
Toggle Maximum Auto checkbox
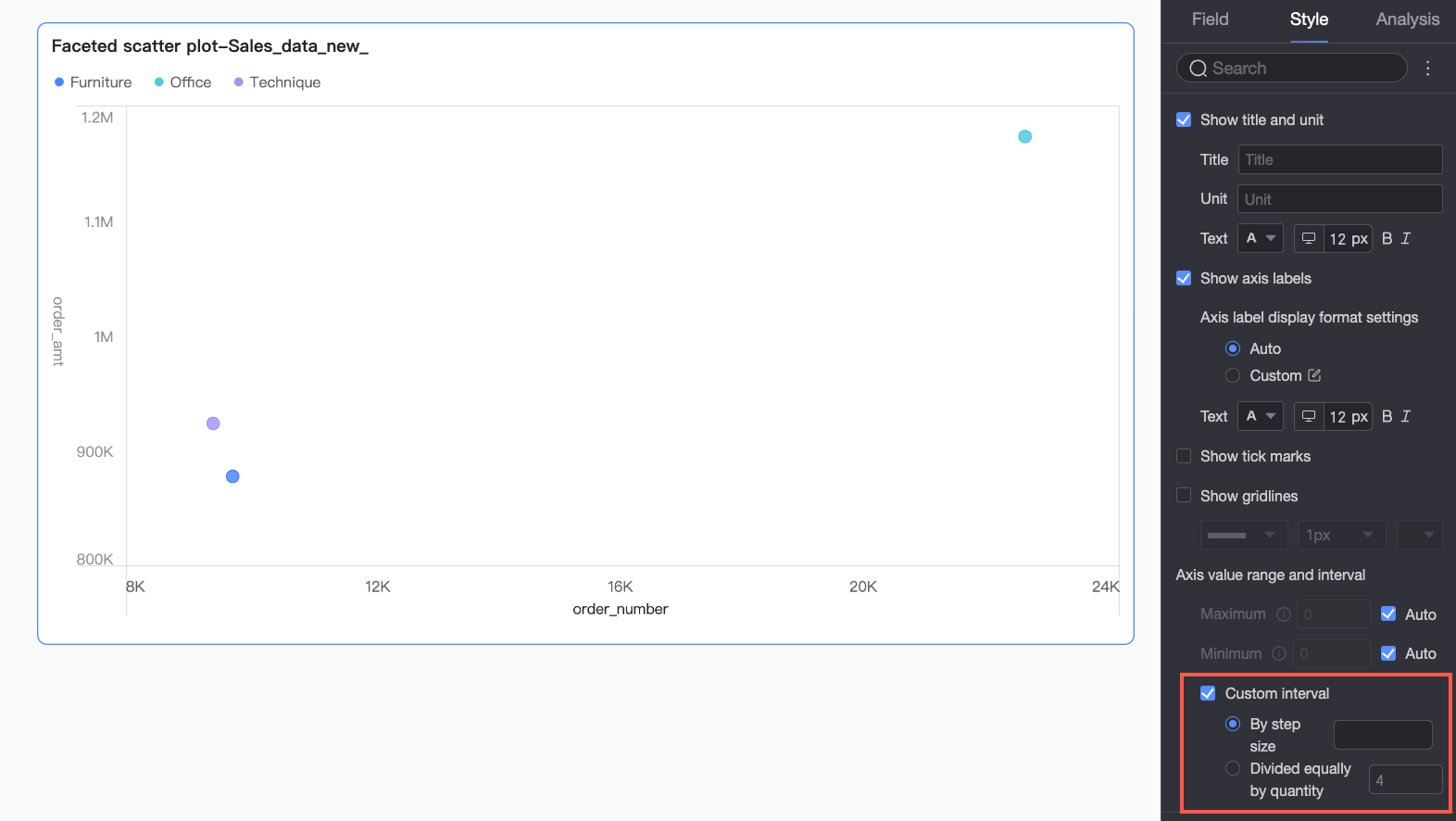1388,613
